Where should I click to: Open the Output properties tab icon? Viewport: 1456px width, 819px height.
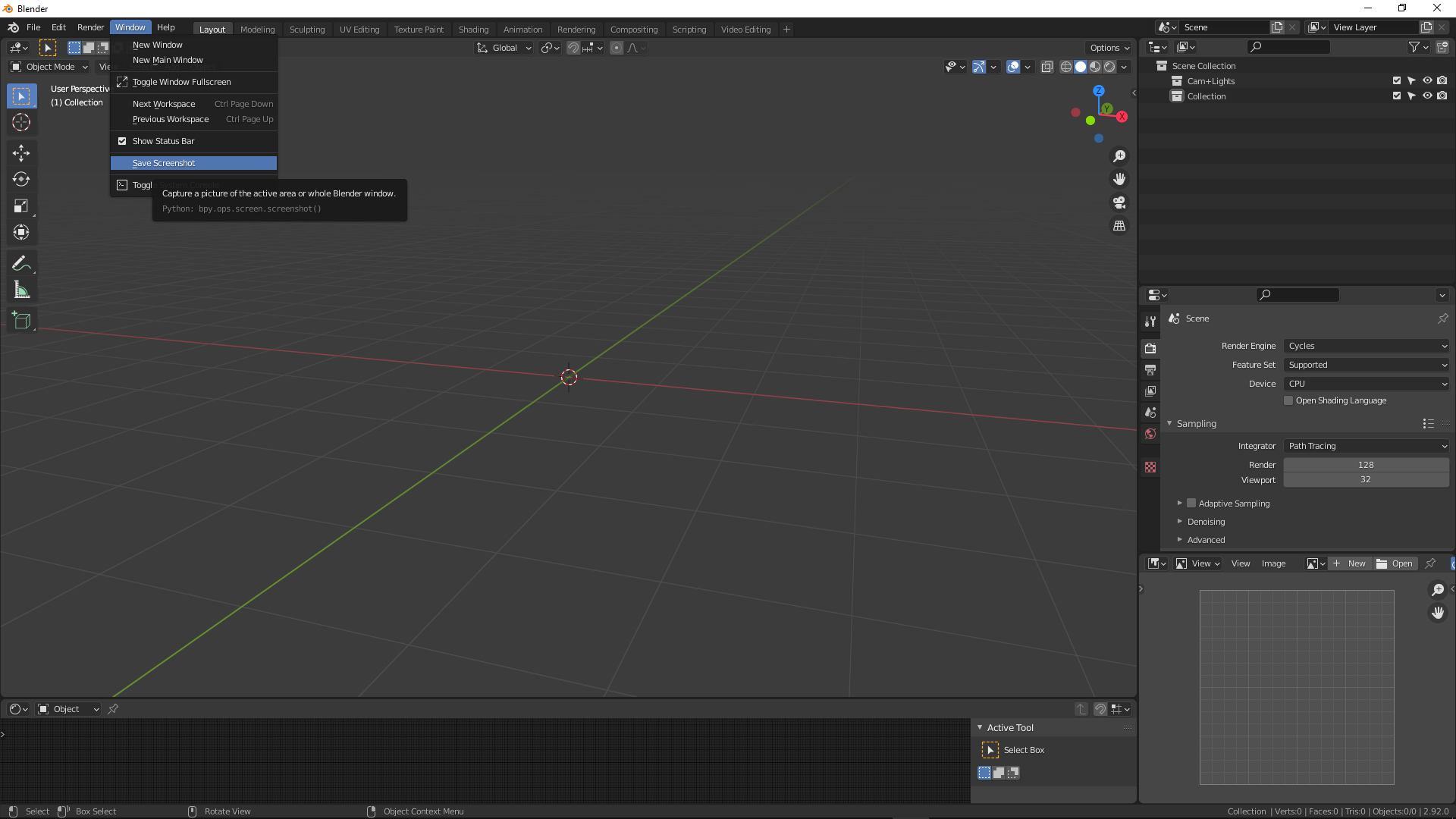pyautogui.click(x=1150, y=370)
